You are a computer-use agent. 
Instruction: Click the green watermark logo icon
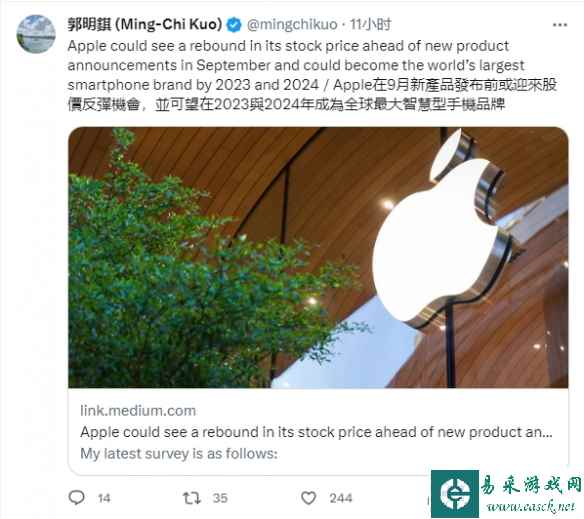pyautogui.click(x=455, y=494)
